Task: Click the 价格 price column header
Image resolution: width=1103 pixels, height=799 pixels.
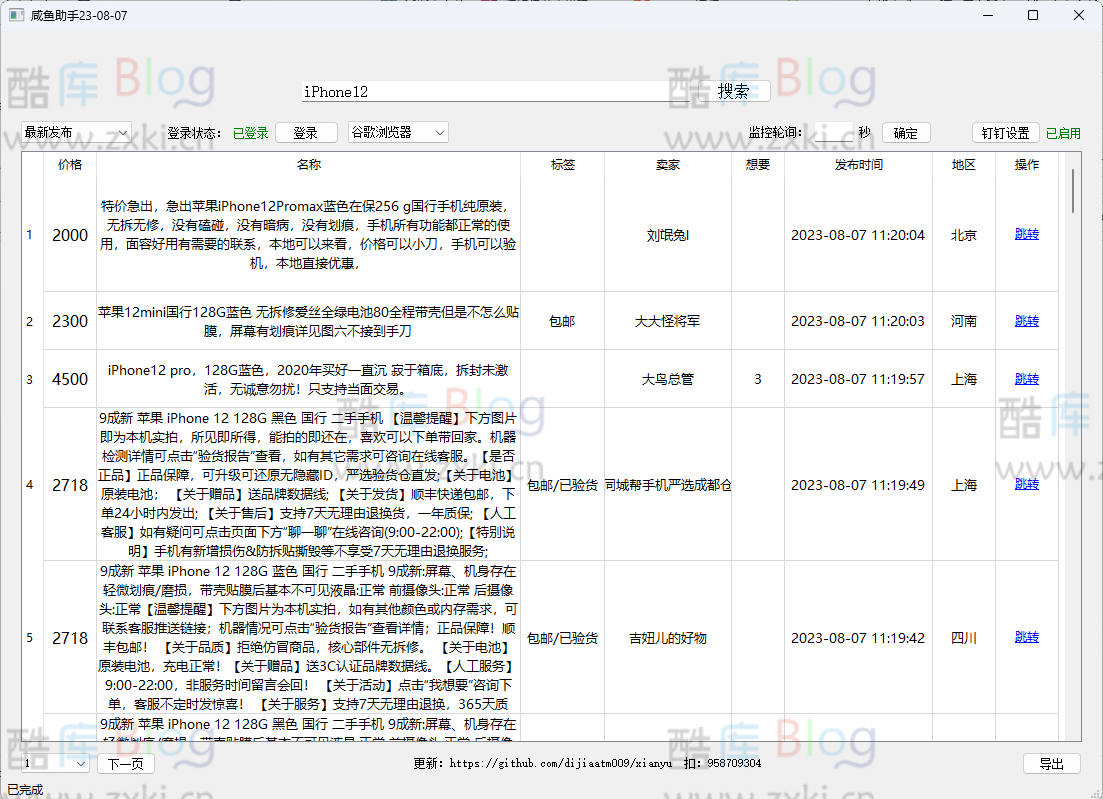Action: 68,165
